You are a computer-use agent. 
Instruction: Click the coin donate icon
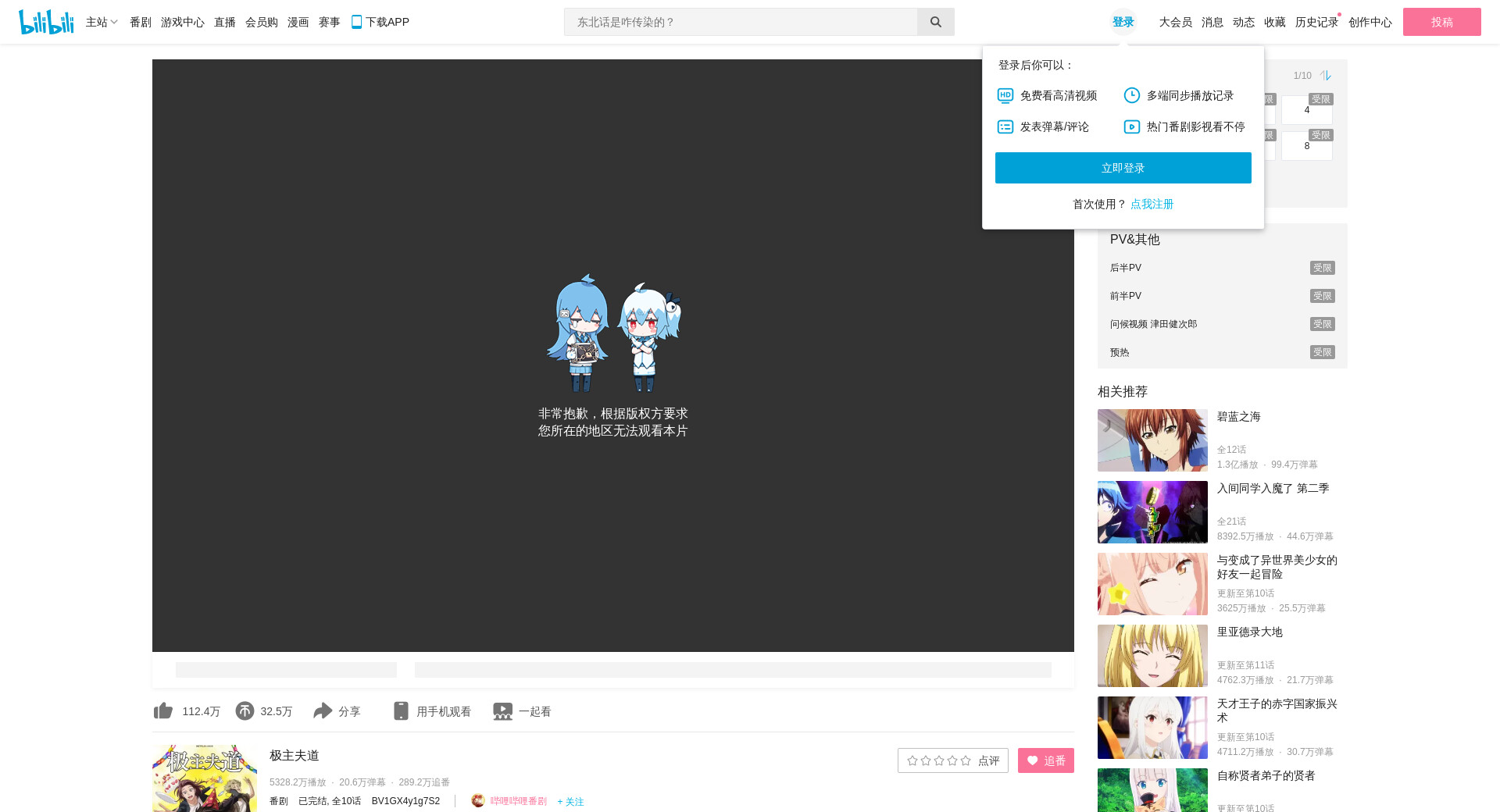245,710
